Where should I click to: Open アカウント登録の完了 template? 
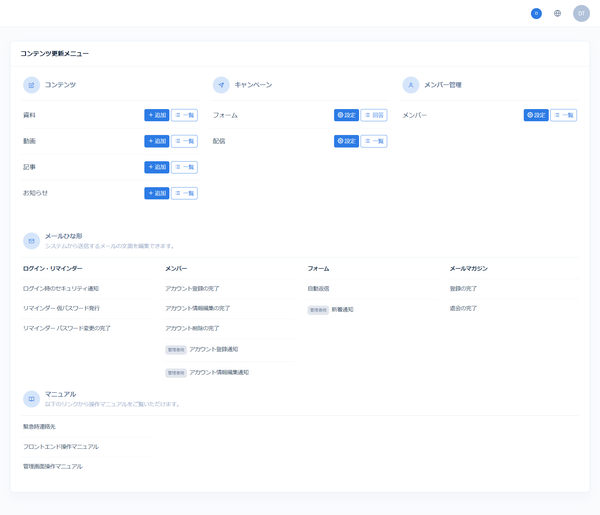tap(192, 288)
